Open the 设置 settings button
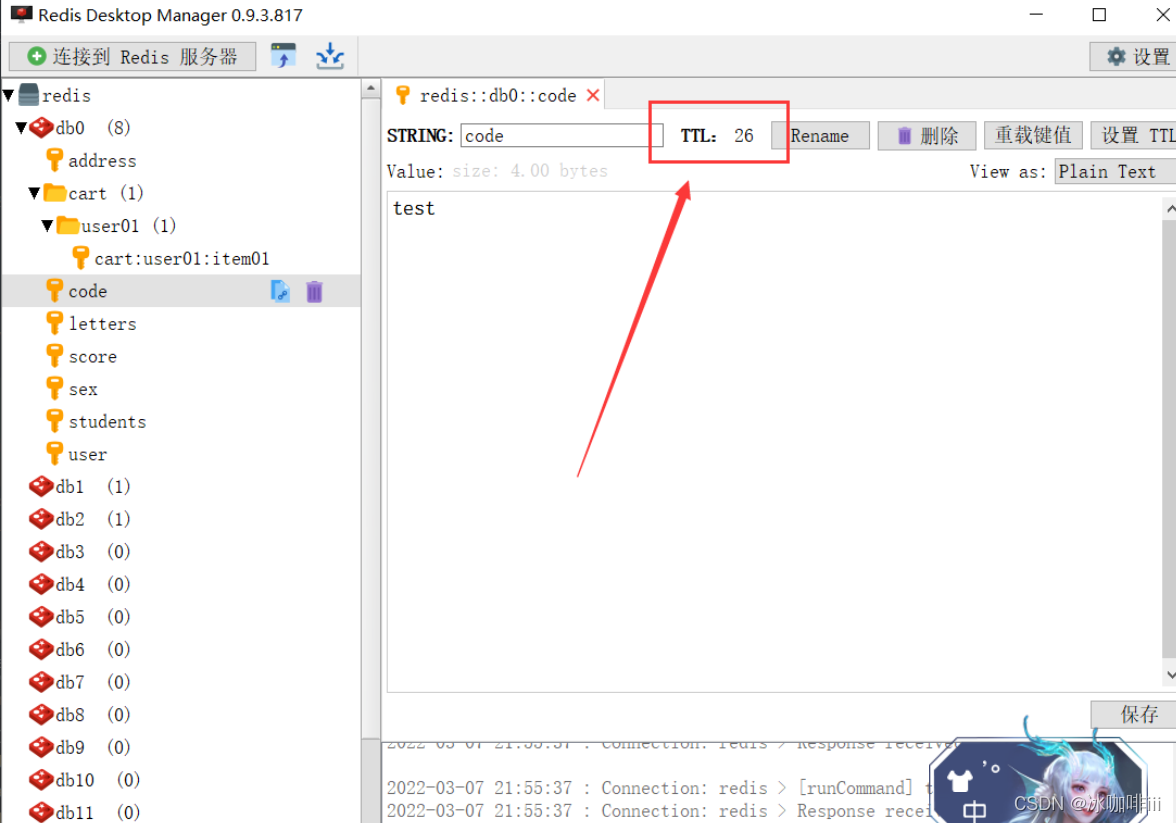The width and height of the screenshot is (1176, 823). click(1136, 56)
